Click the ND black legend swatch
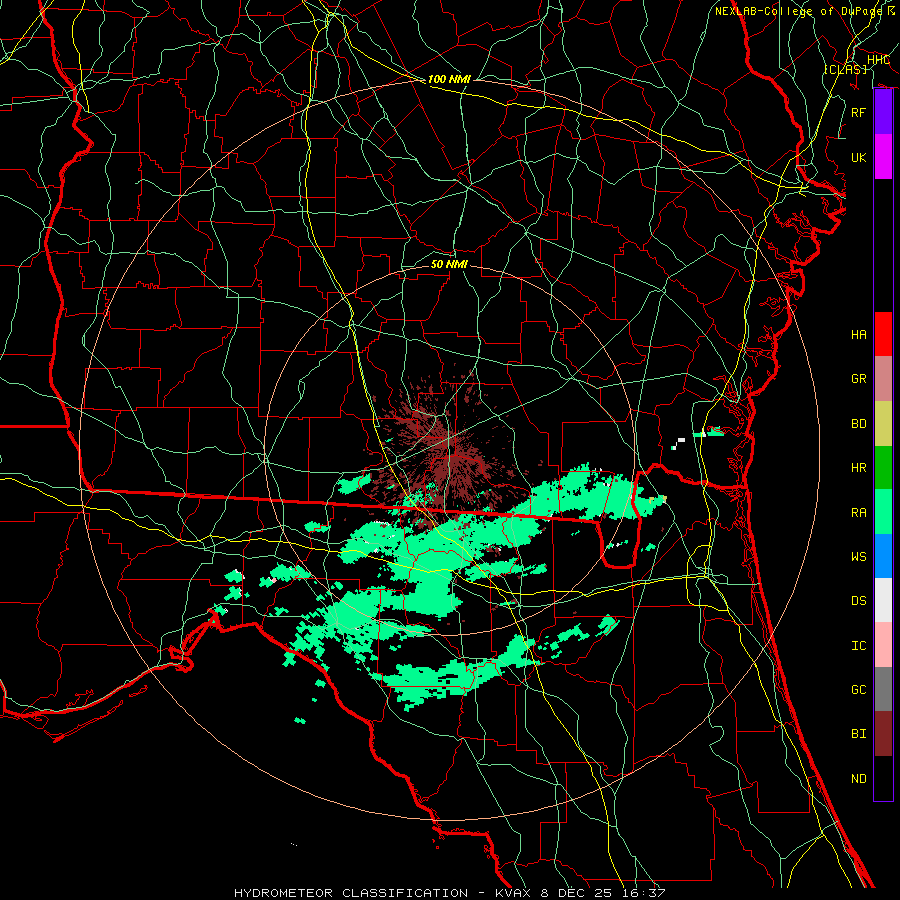 pos(883,778)
